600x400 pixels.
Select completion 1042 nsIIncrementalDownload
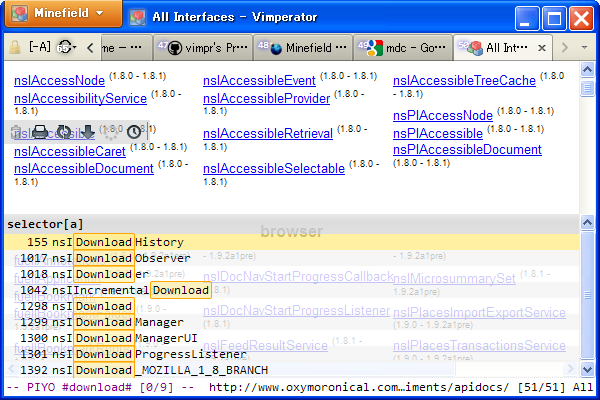point(292,290)
